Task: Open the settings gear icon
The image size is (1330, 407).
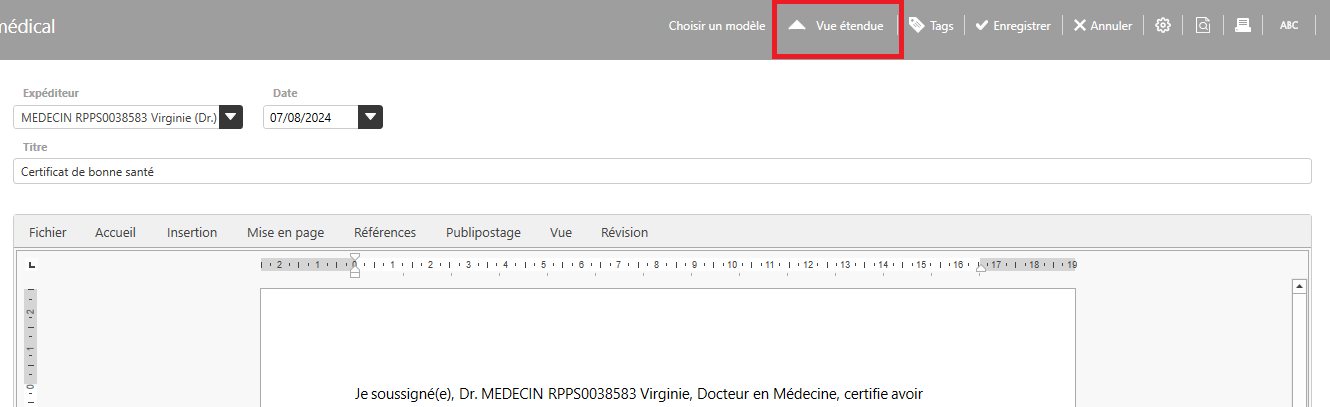Action: [x=1163, y=26]
